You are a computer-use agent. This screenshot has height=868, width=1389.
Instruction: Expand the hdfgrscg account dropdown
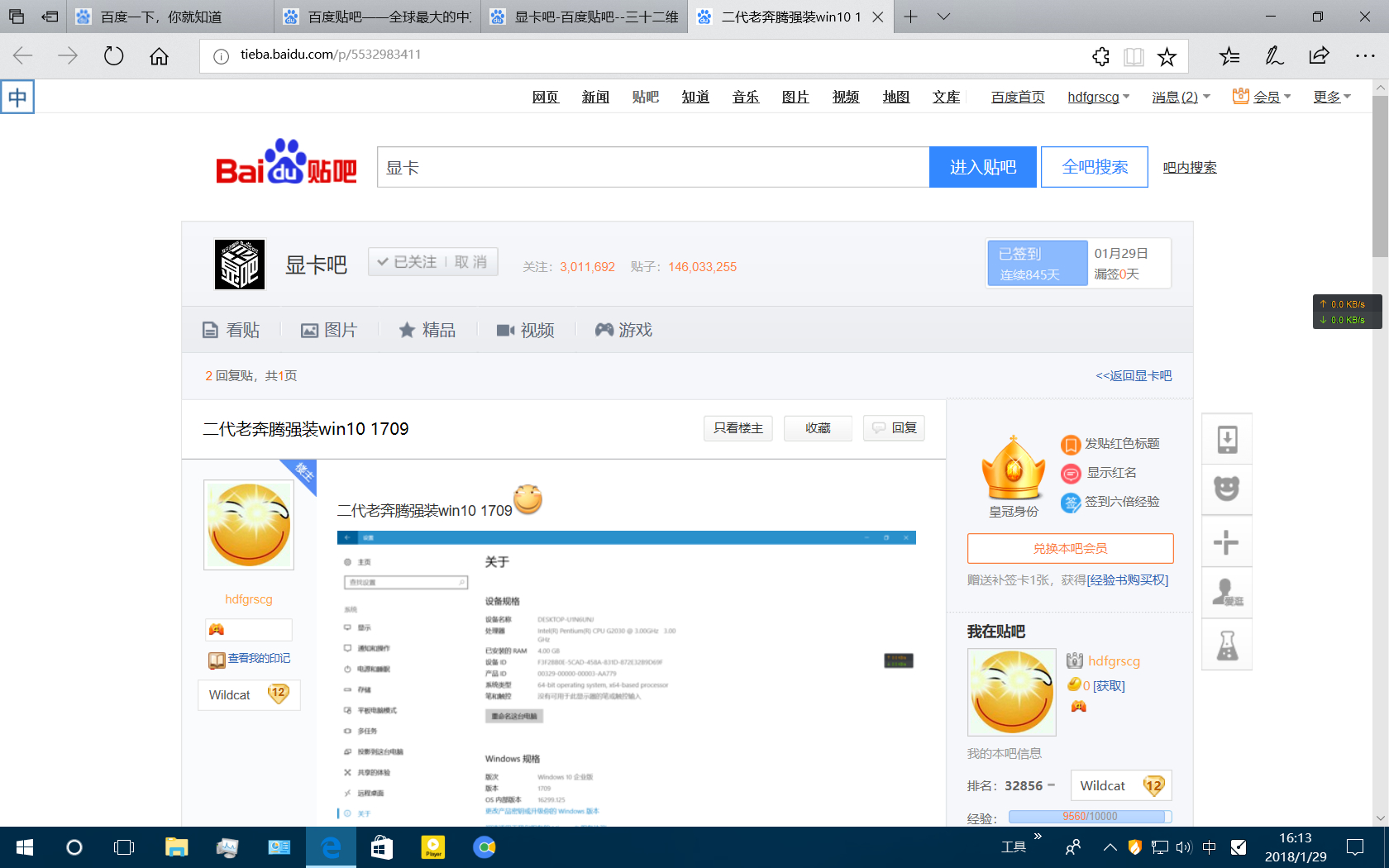click(1098, 98)
